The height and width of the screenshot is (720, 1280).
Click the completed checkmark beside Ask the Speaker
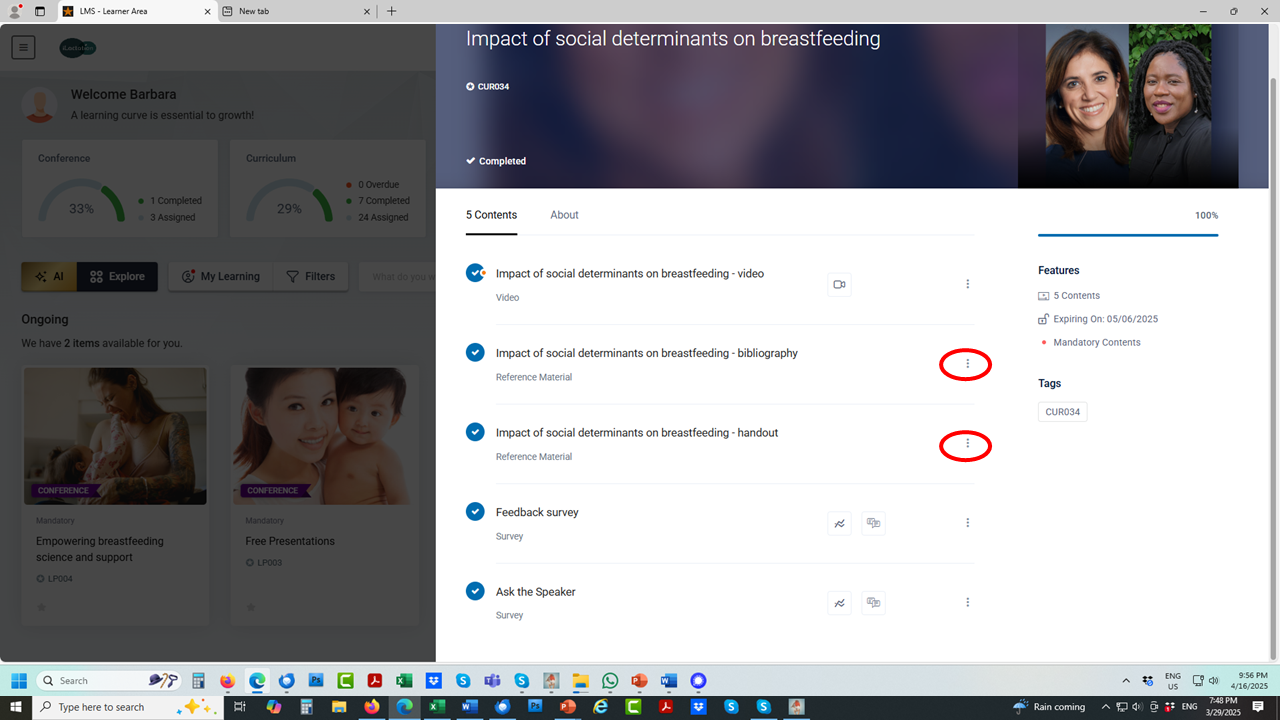coord(475,591)
